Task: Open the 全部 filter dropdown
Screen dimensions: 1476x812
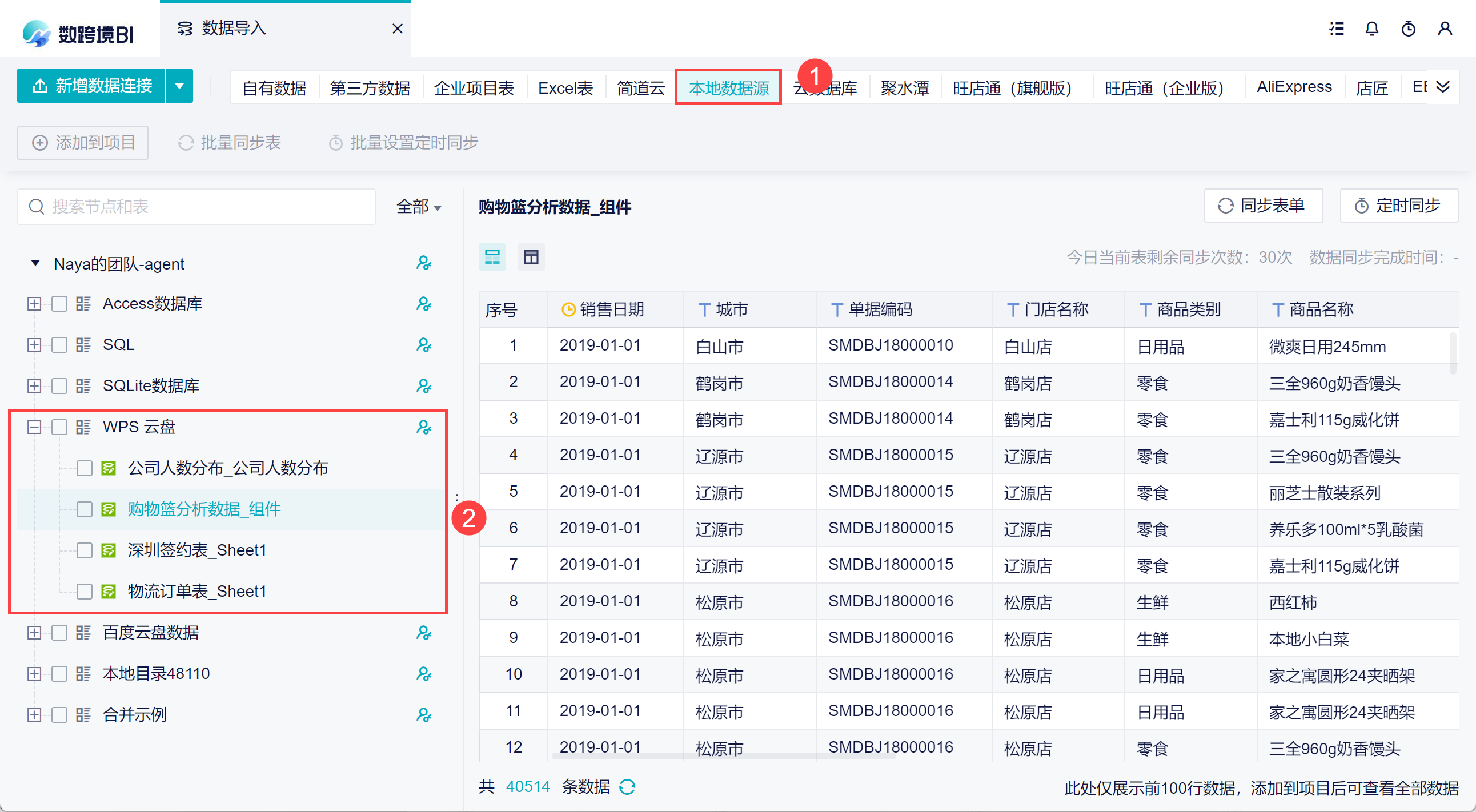Action: tap(418, 207)
